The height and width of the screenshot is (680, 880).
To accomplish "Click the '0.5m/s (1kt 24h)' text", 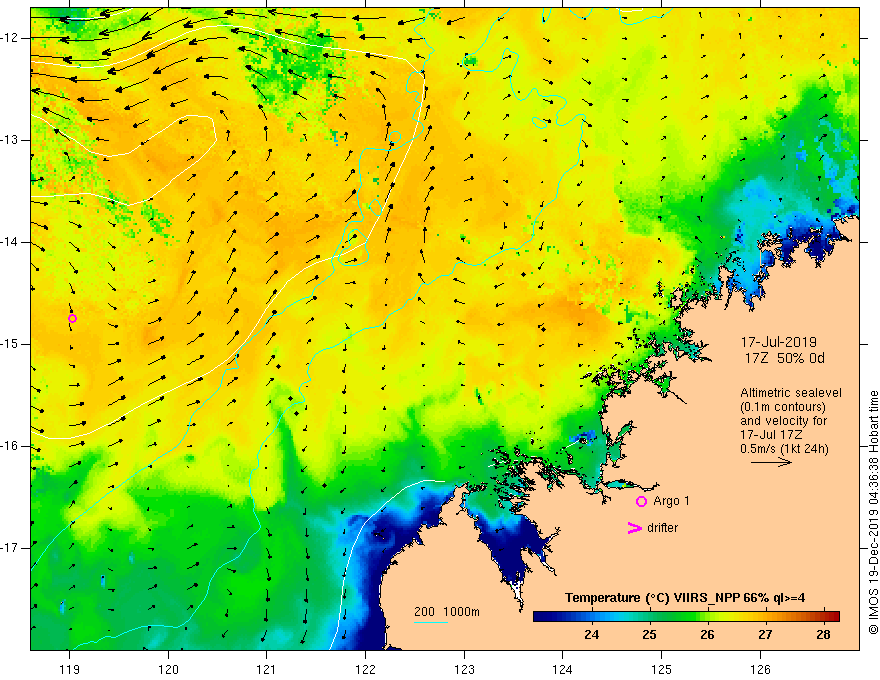I will (x=784, y=449).
